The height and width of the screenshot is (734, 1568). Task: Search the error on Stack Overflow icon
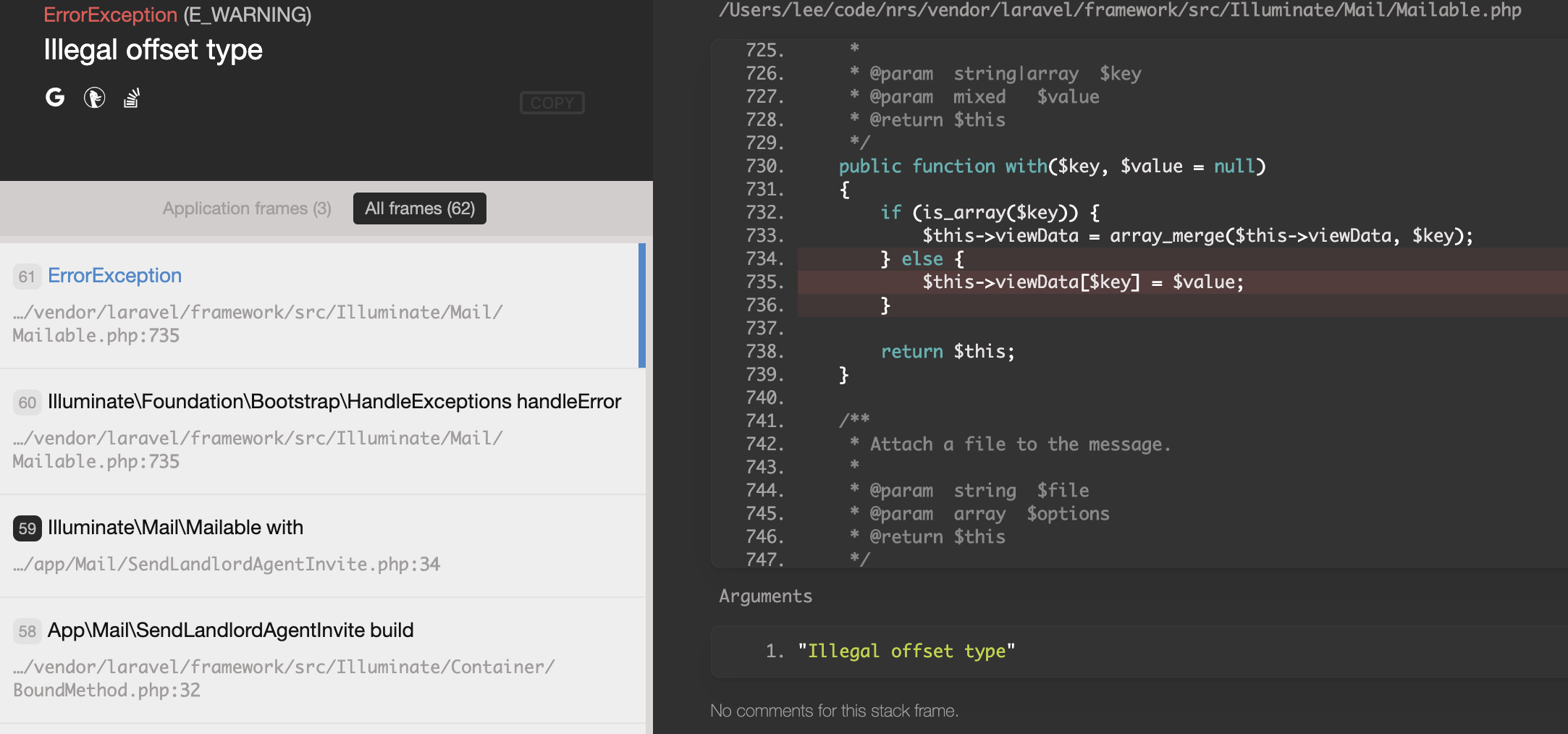click(x=131, y=97)
